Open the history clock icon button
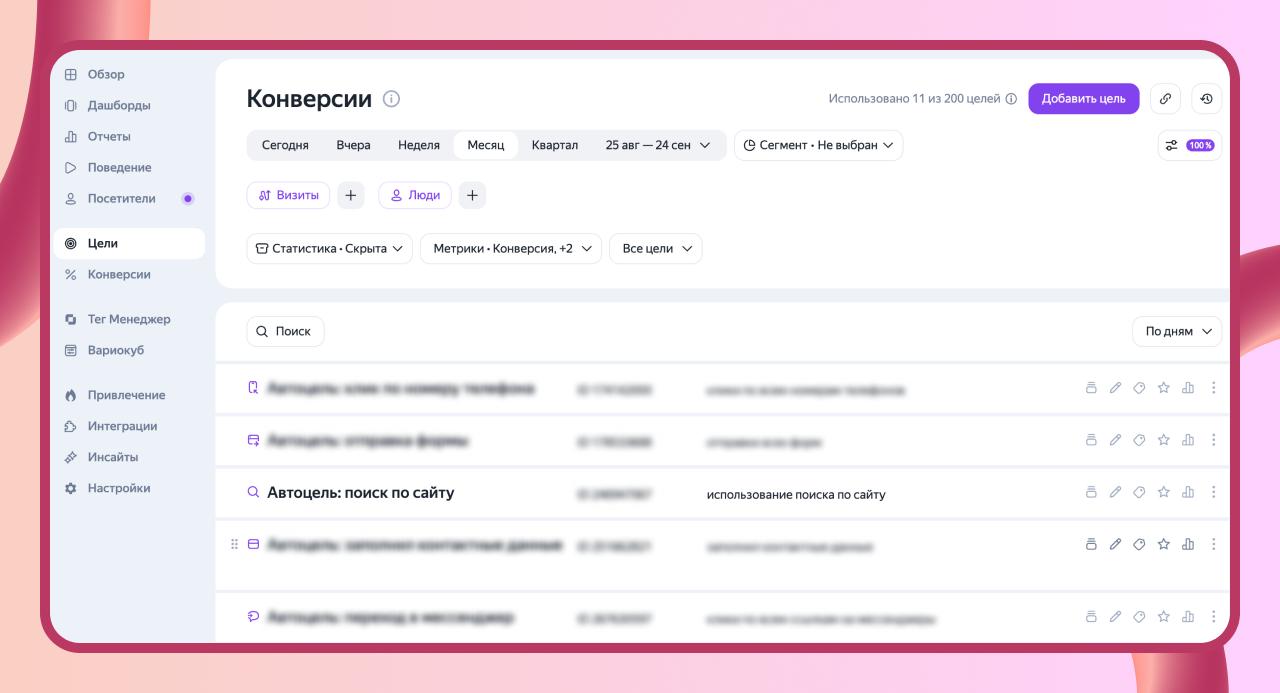This screenshot has height=693, width=1280. (x=1207, y=99)
